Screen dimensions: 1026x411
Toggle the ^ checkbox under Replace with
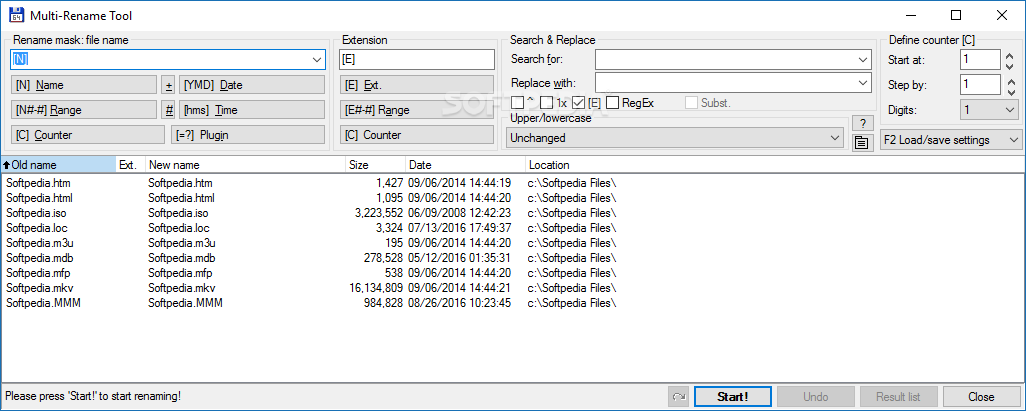click(x=518, y=103)
